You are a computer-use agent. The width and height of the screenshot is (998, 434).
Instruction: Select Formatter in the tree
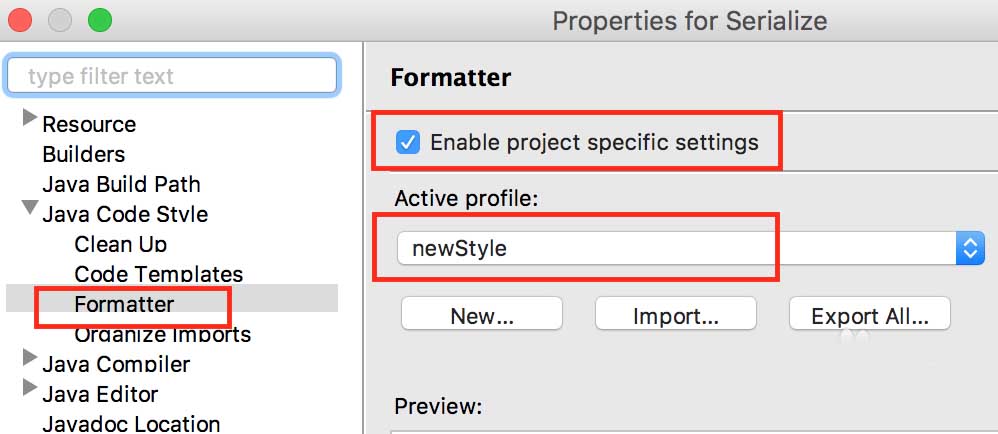(x=124, y=304)
